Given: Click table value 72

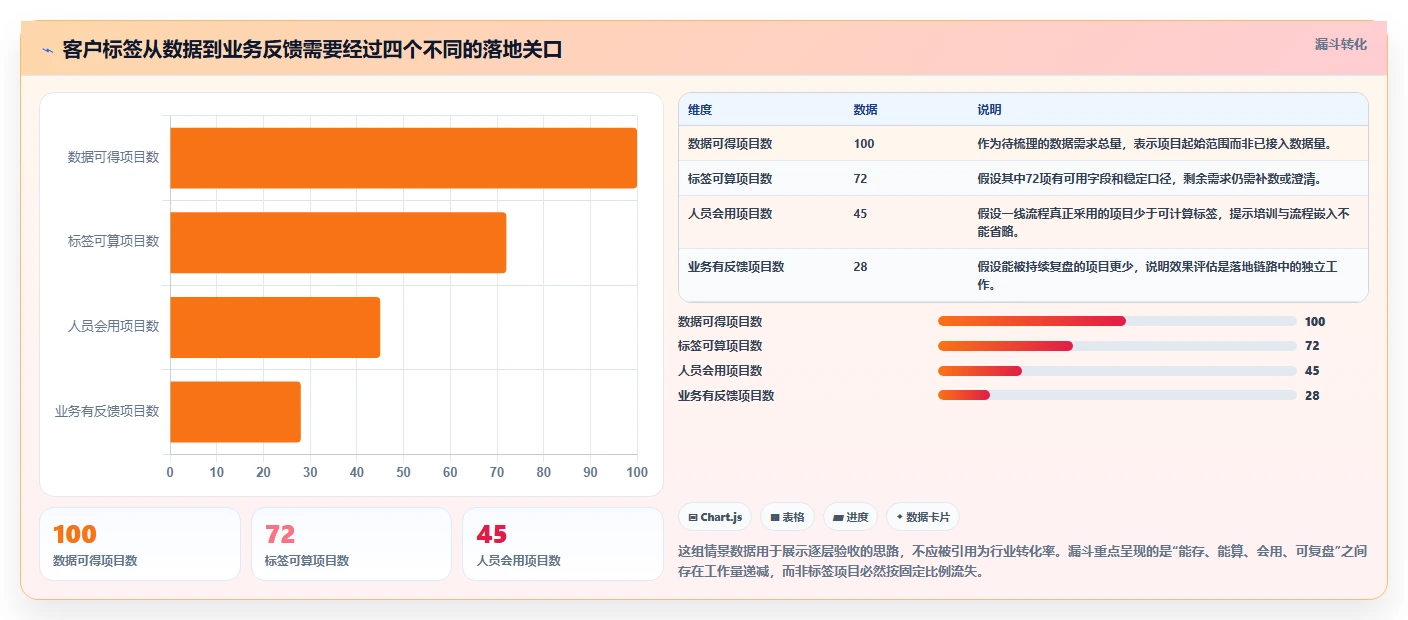Looking at the screenshot, I should [x=860, y=179].
